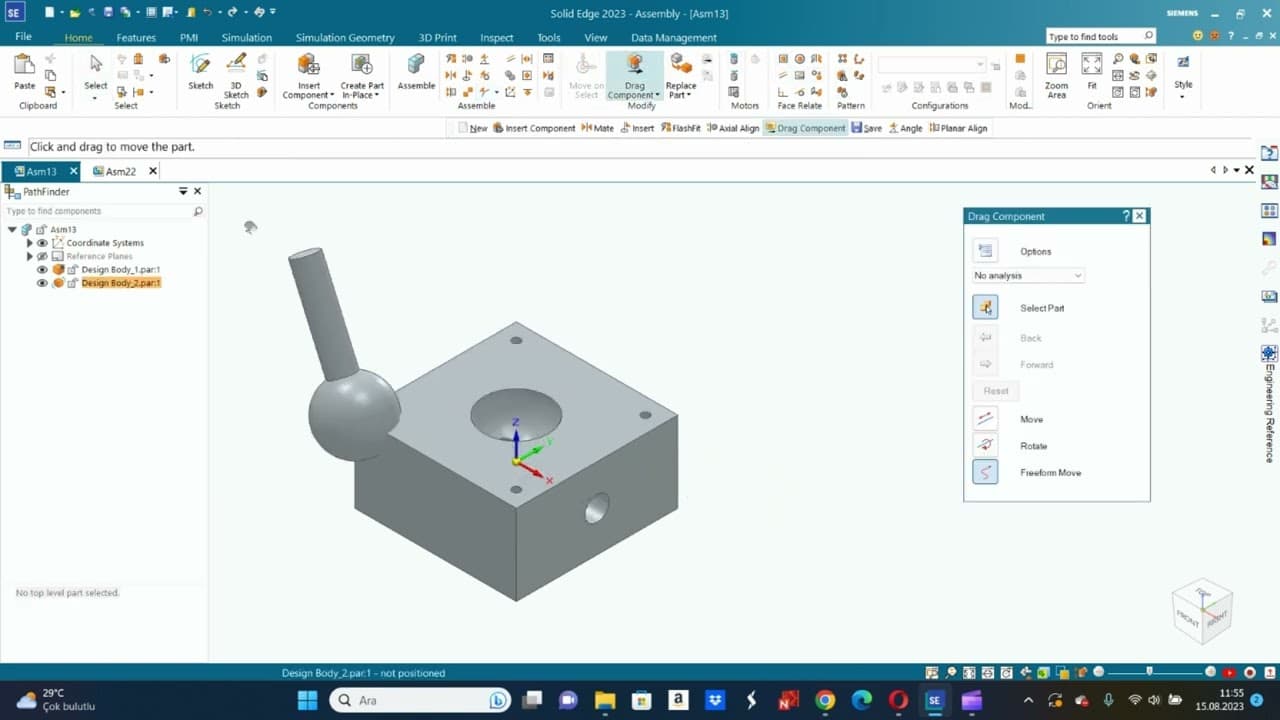Hide Design Body_1.par:1 with its eye icon
Viewport: 1280px width, 720px height.
pos(42,270)
